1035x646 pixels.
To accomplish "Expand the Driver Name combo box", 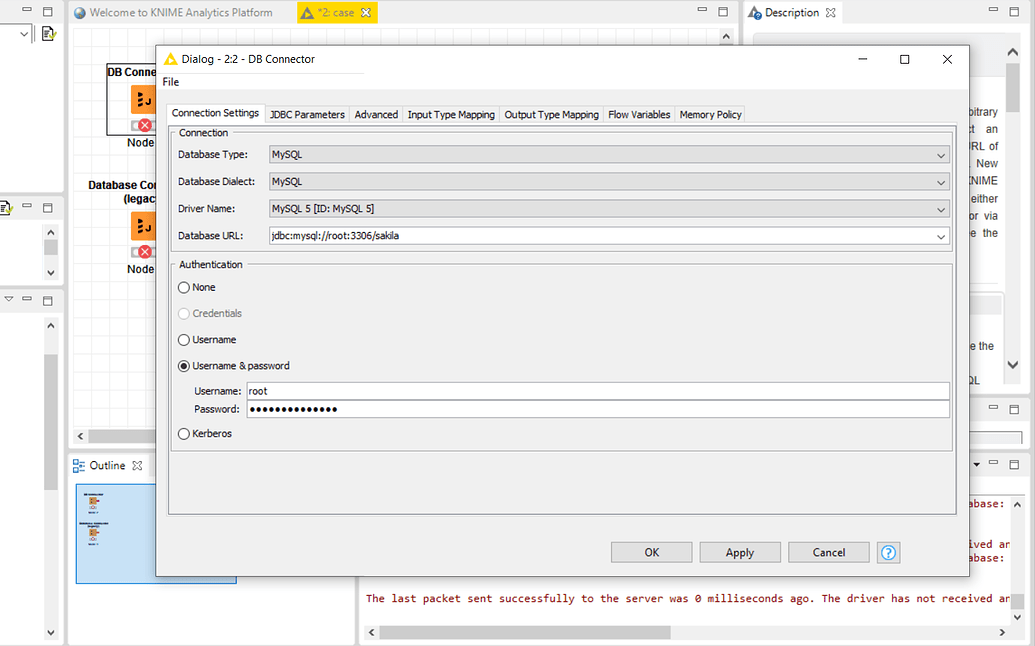I will (940, 208).
